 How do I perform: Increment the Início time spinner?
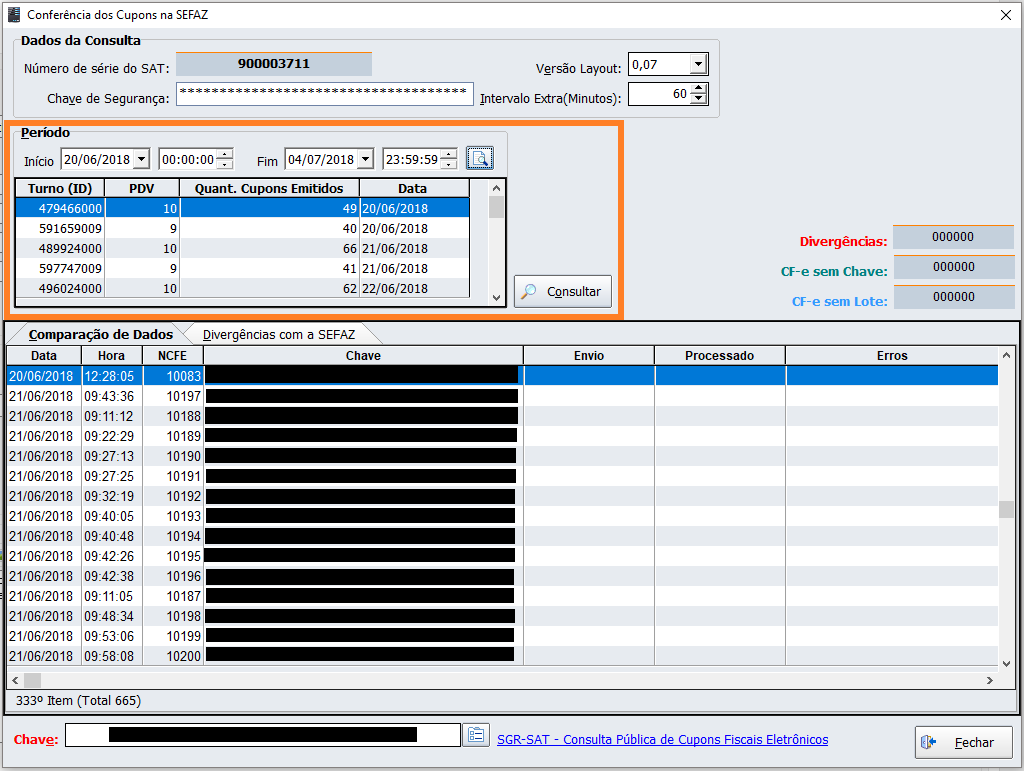pyautogui.click(x=225, y=154)
